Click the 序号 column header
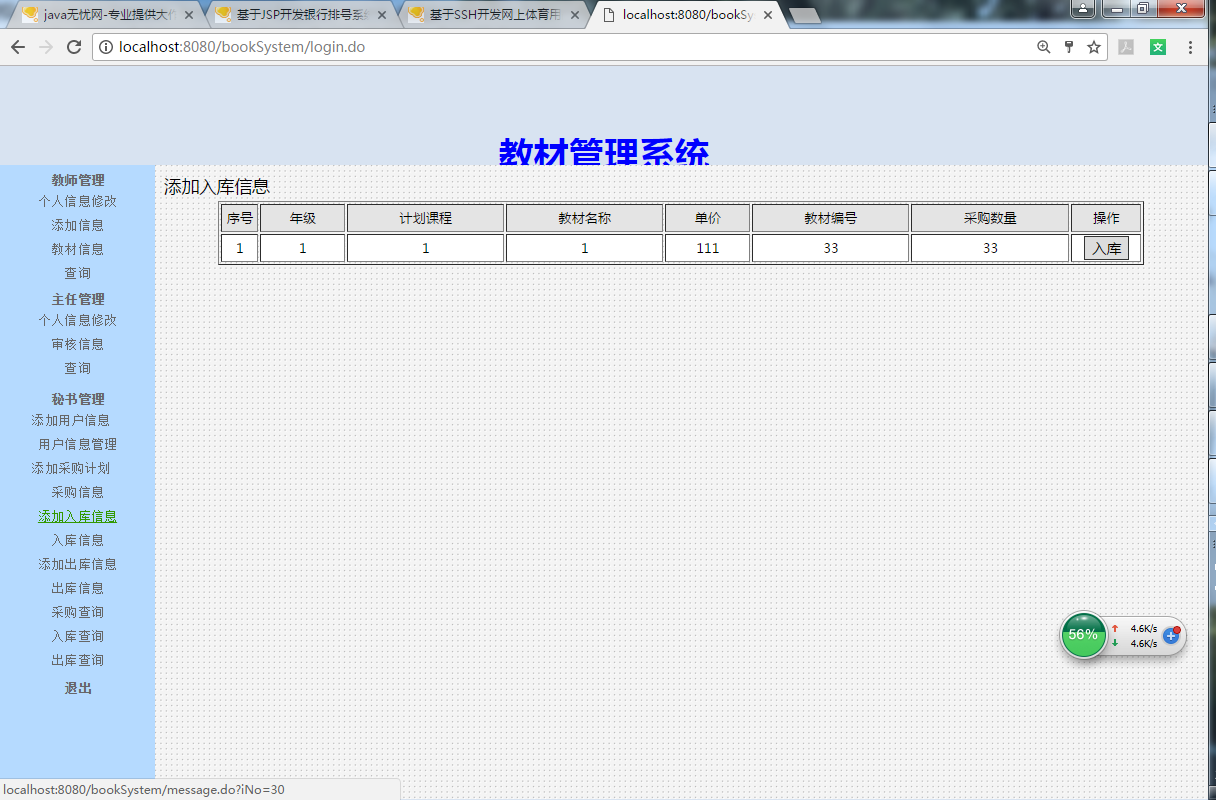This screenshot has height=800, width=1216. (x=240, y=218)
